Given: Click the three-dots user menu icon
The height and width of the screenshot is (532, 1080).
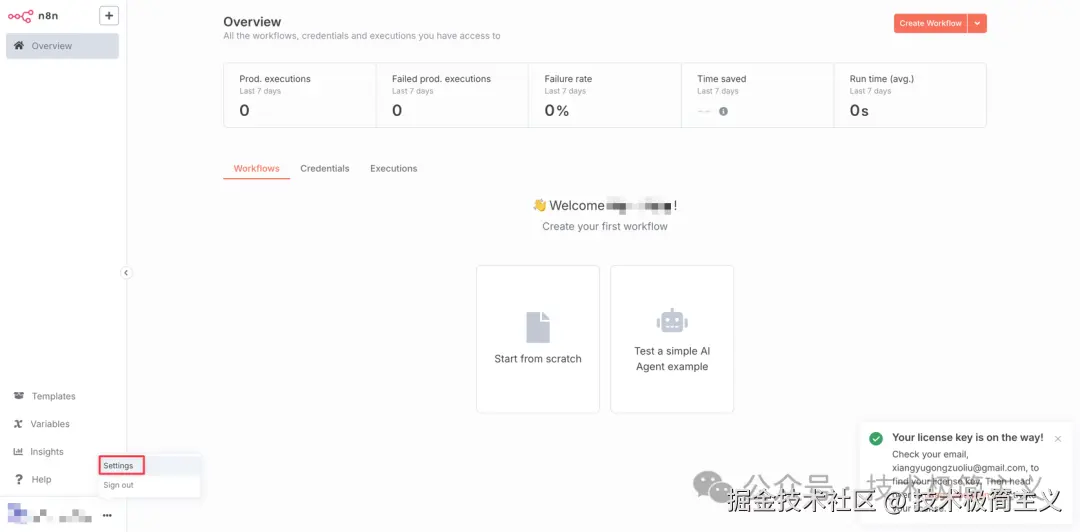Looking at the screenshot, I should coord(107,515).
